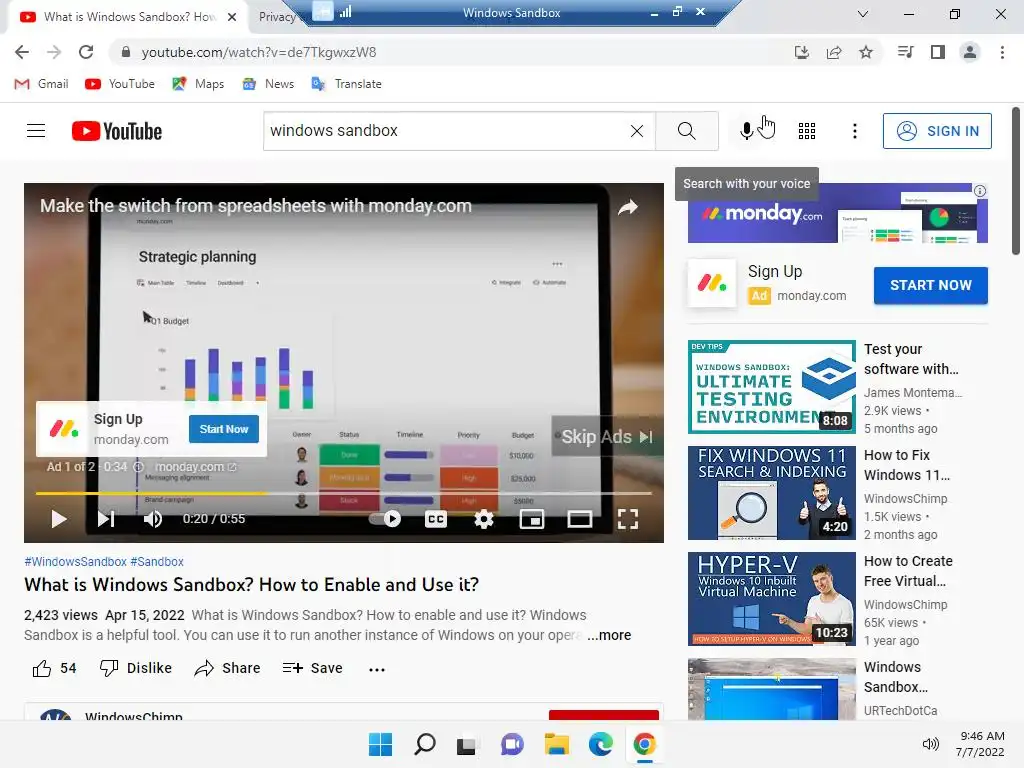Viewport: 1024px width, 768px height.
Task: Enter full screen video mode
Action: pos(628,519)
